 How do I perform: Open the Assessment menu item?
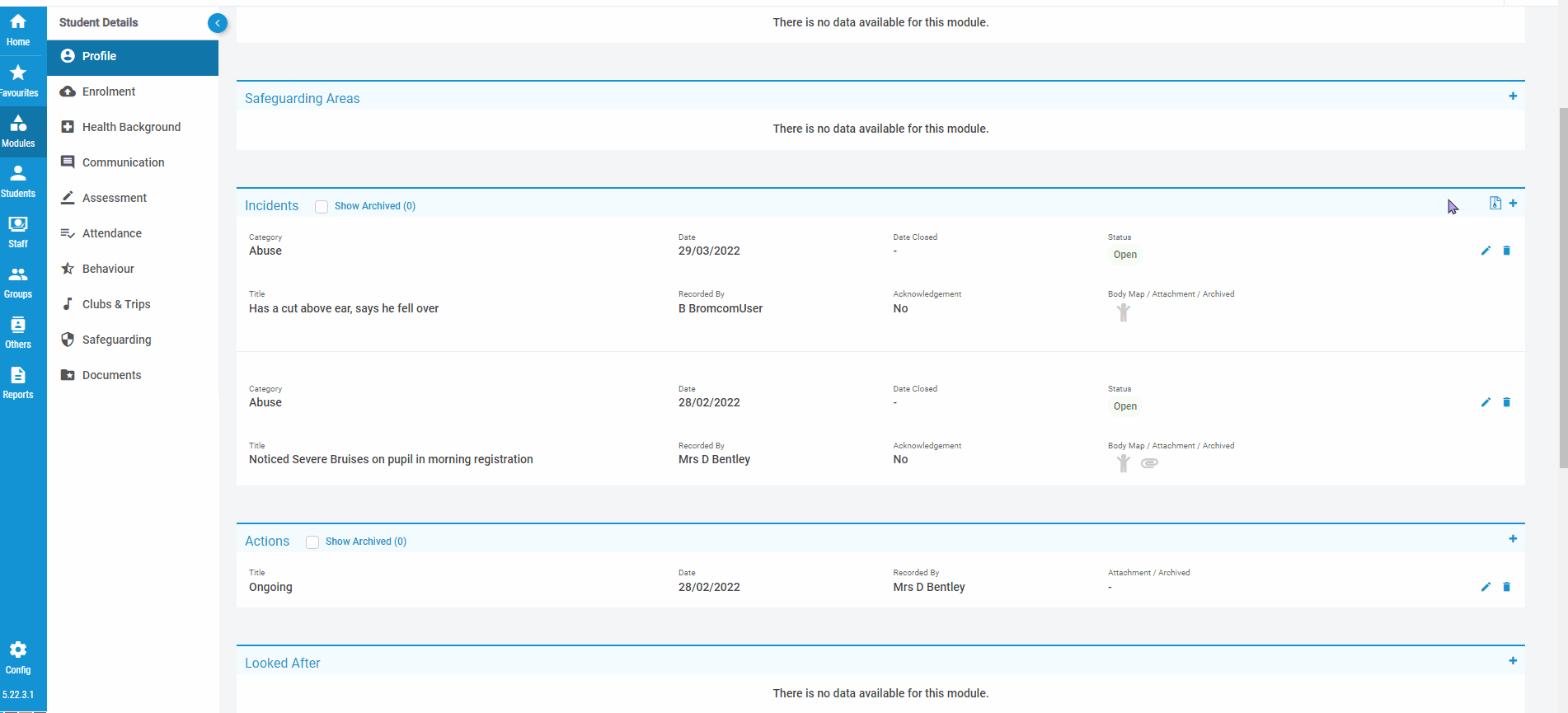pos(133,198)
